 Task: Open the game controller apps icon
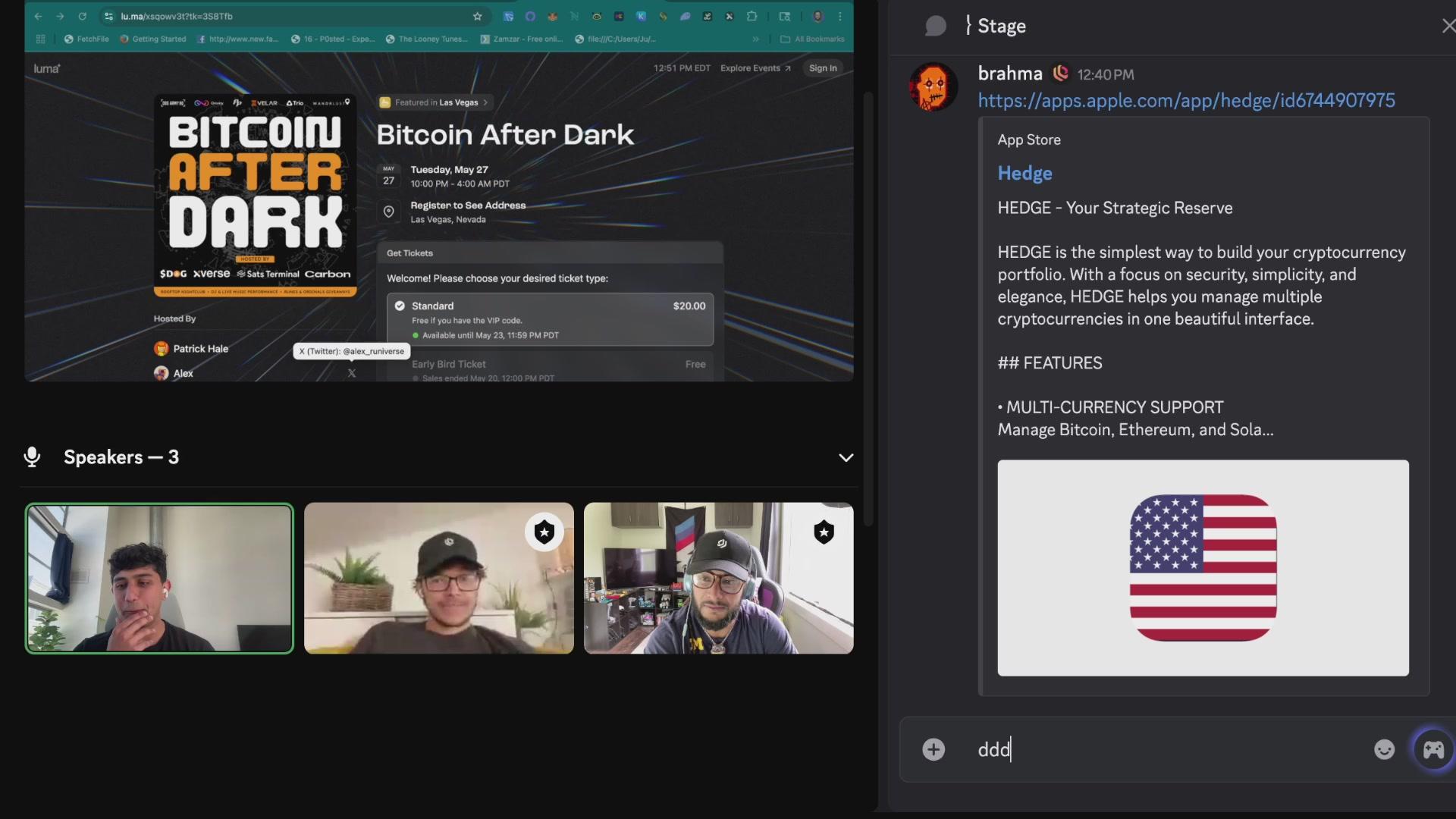(1433, 749)
